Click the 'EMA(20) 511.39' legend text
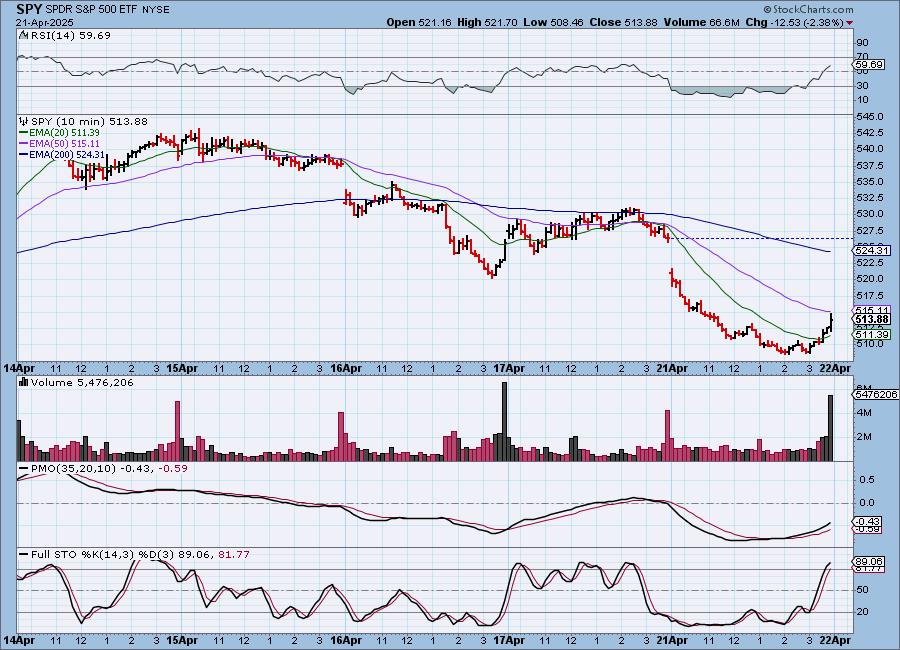 point(64,133)
